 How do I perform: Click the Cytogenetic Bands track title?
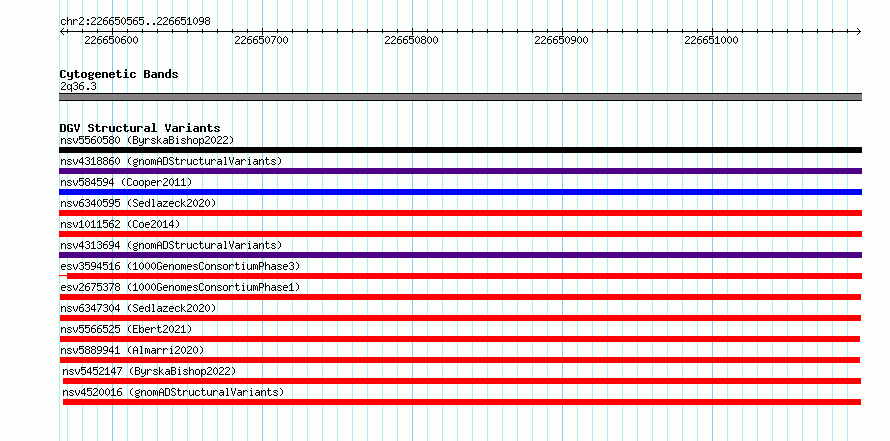(119, 74)
